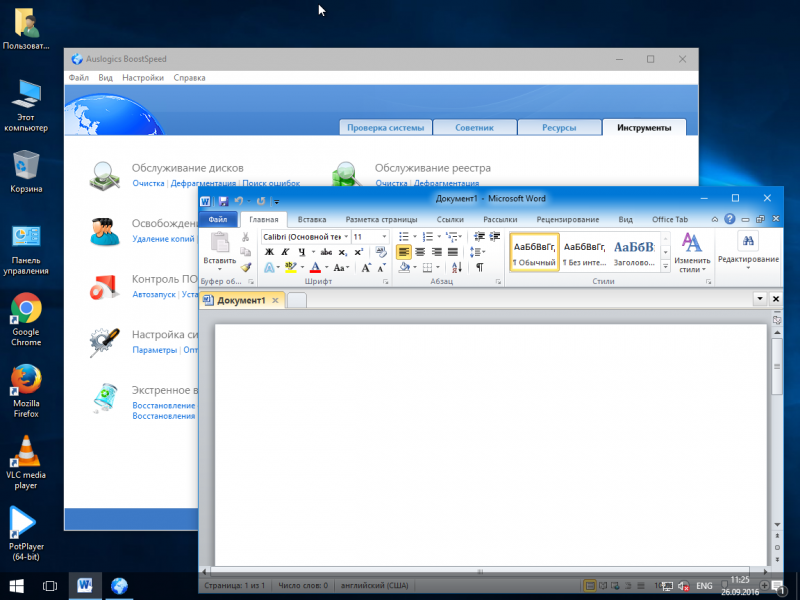Image resolution: width=800 pixels, height=600 pixels.
Task: Click the Word Help question mark icon
Action: pos(730,219)
